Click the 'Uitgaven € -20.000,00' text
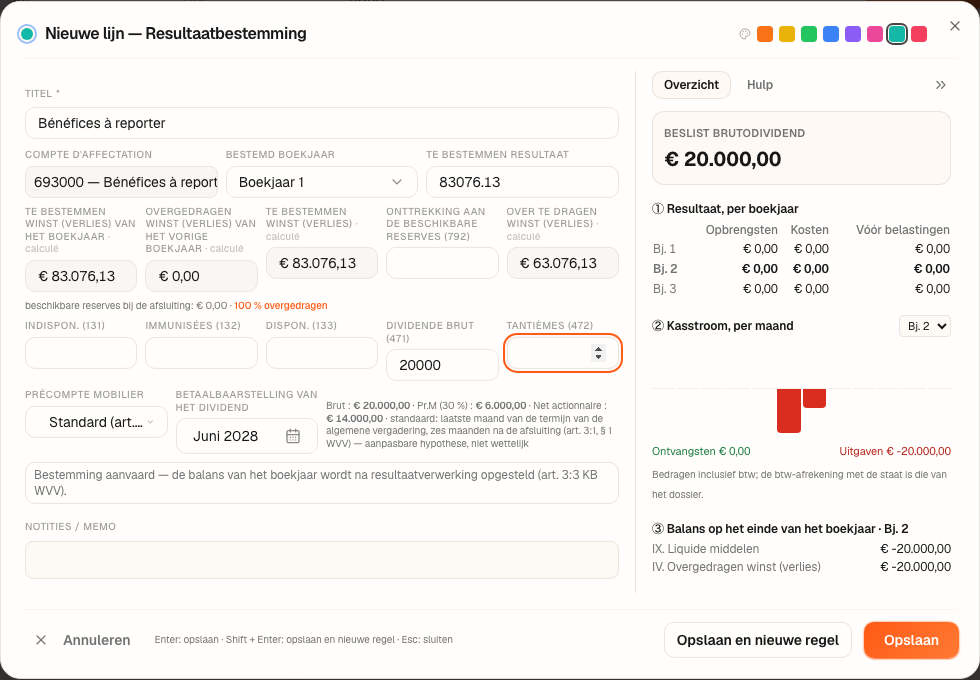This screenshot has height=680, width=980. tap(895, 451)
